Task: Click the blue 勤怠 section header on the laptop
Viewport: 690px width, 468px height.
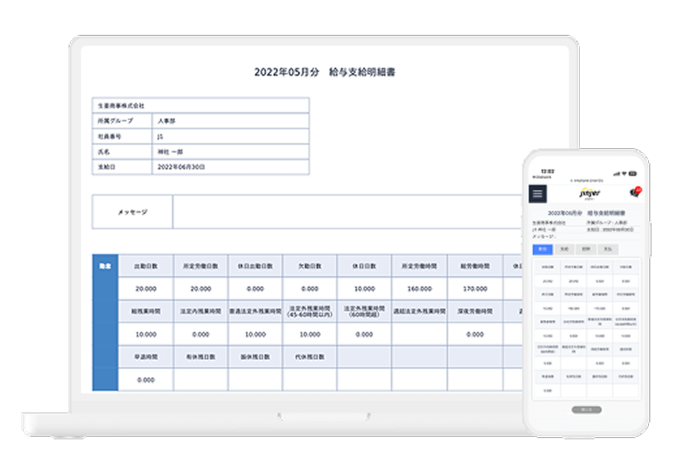Action: click(105, 320)
